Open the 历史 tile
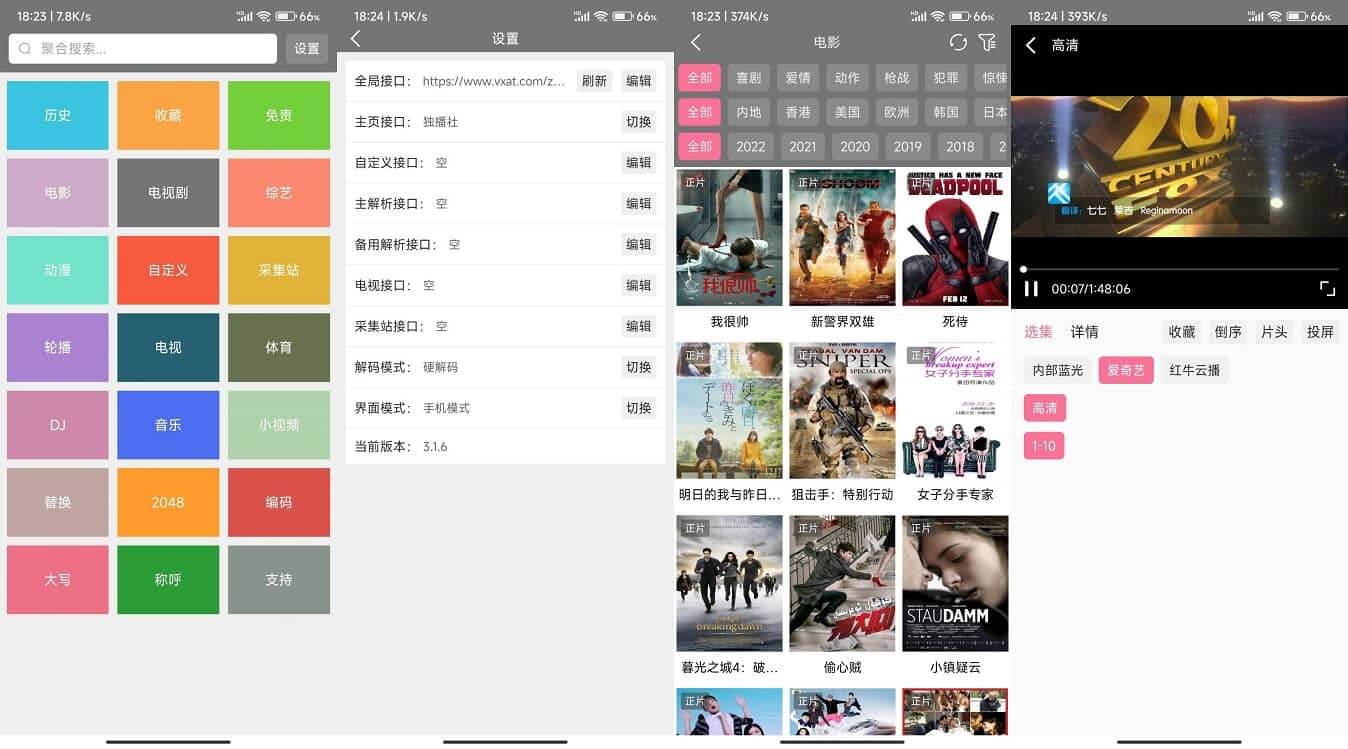 coord(58,115)
